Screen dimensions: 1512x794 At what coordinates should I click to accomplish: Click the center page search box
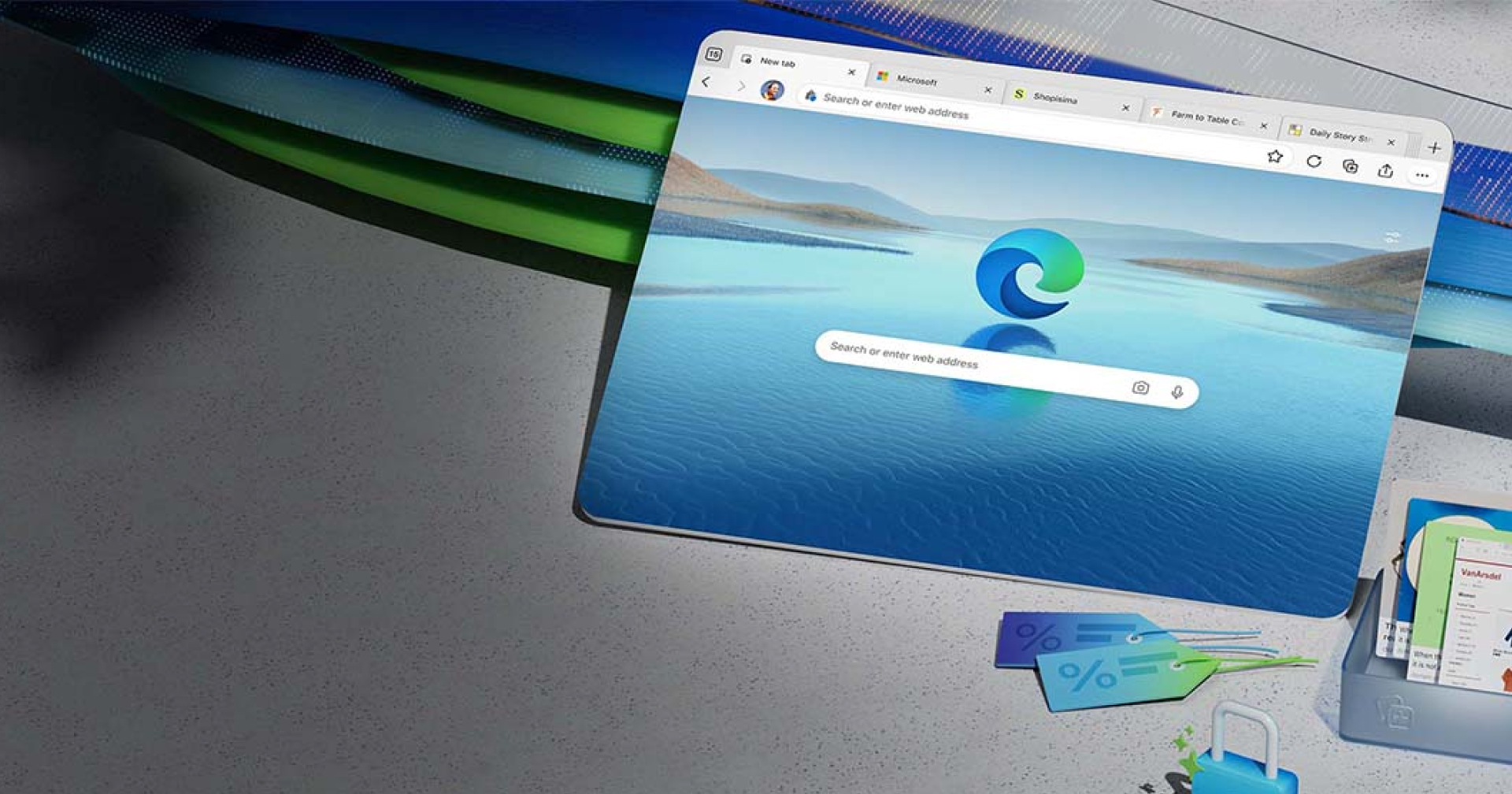click(x=1006, y=369)
